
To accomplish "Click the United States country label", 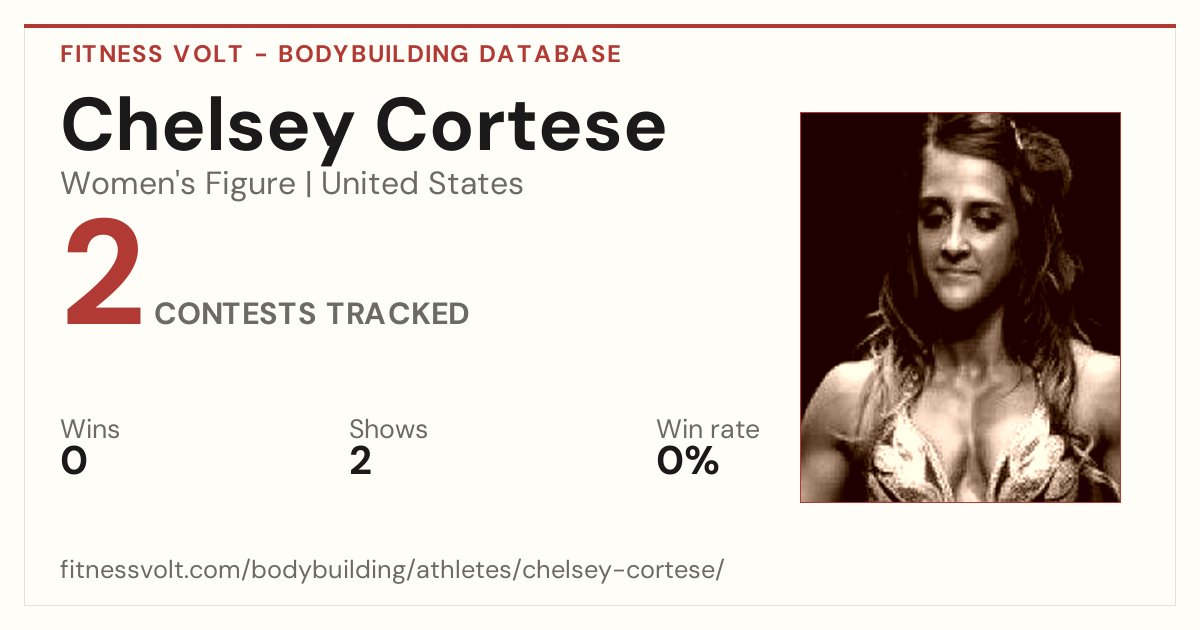I will coord(422,184).
